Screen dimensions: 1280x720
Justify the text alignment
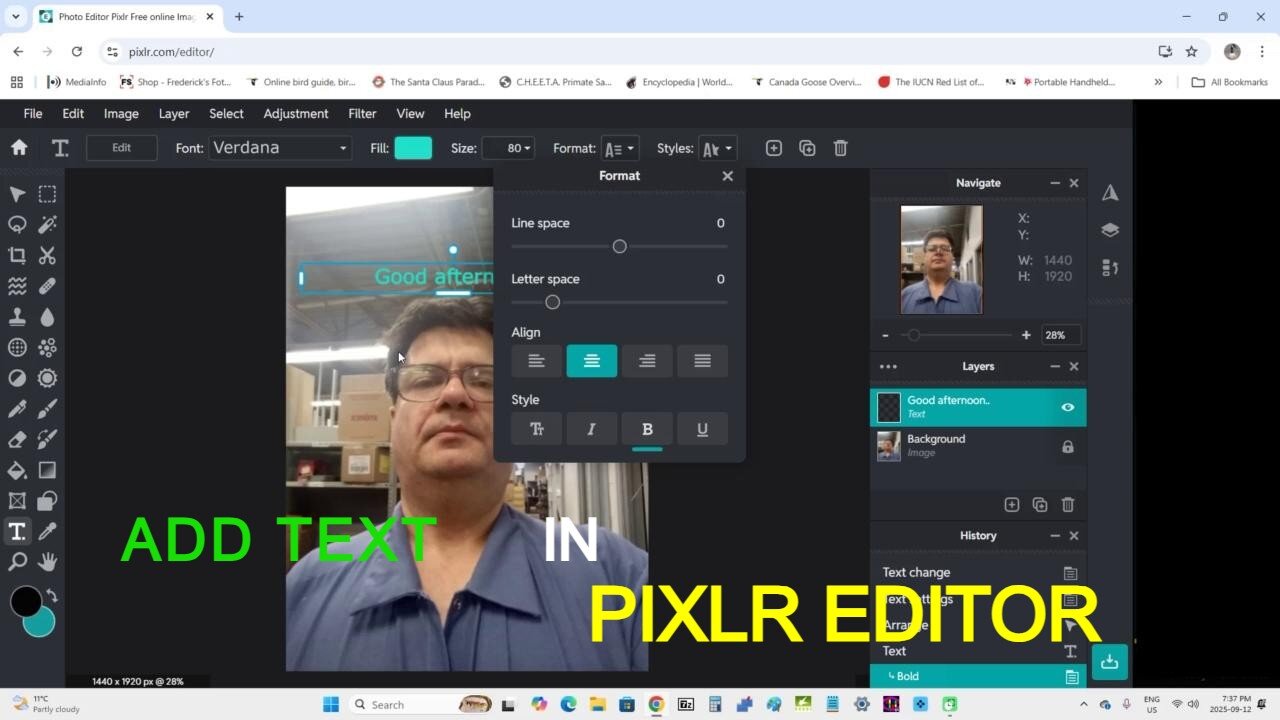pos(702,361)
